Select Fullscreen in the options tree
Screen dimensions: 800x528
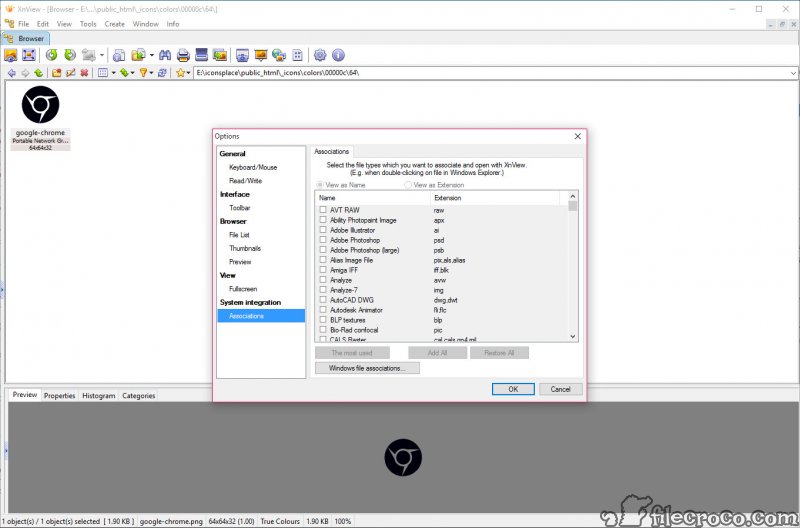[243, 289]
